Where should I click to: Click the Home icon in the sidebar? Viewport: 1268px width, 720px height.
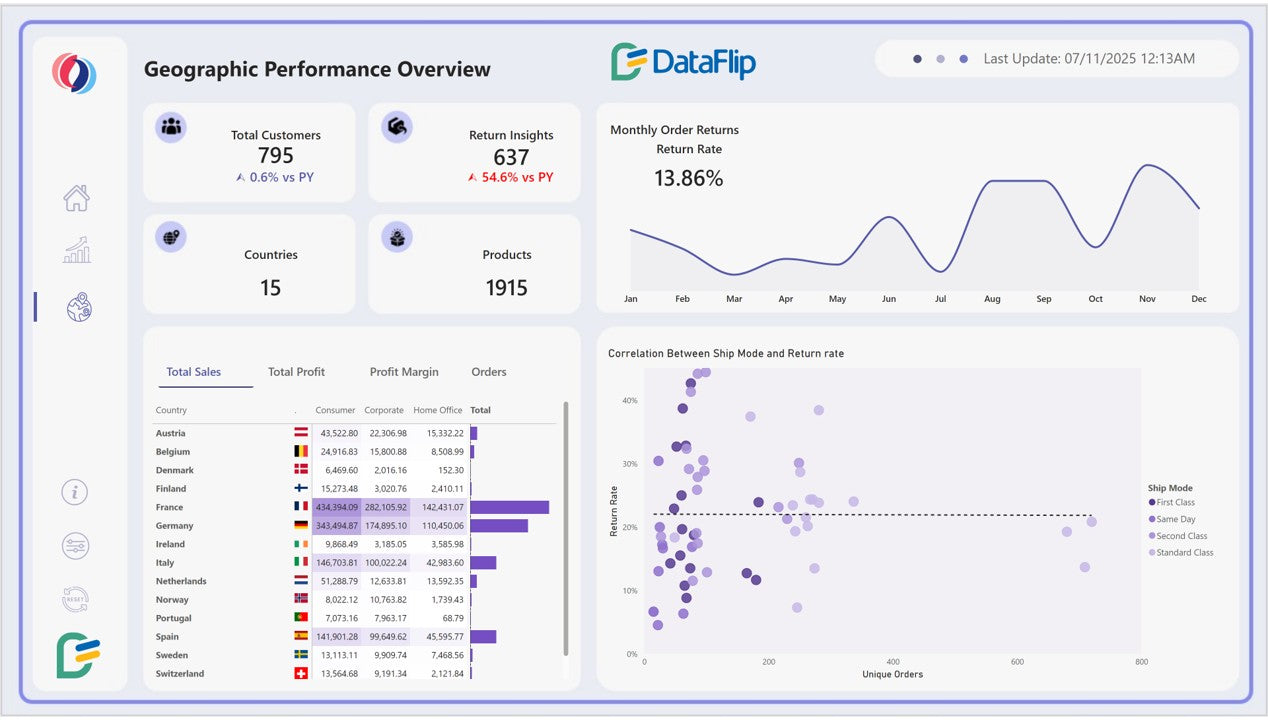click(x=75, y=199)
